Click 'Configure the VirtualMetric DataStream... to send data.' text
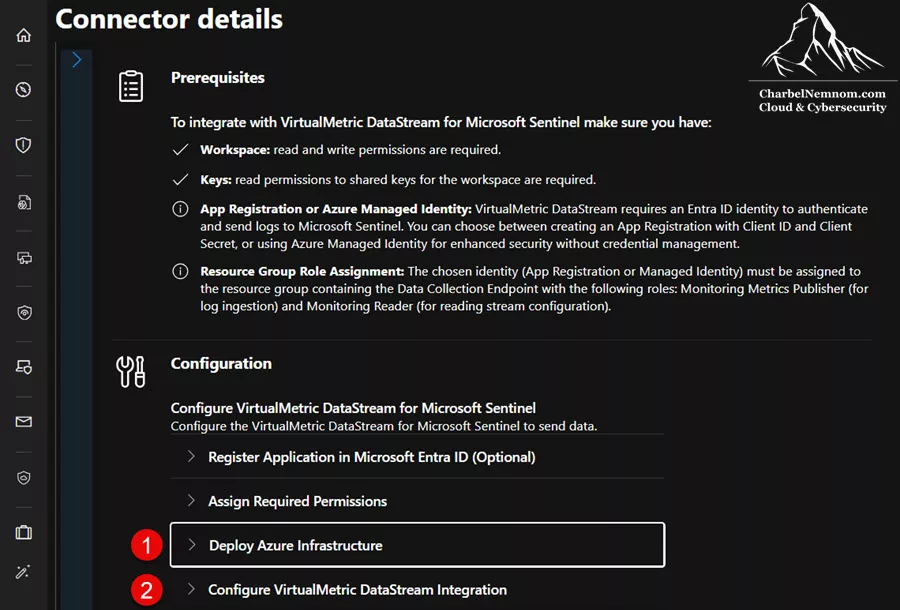The width and height of the screenshot is (900, 610). pyautogui.click(x=384, y=426)
